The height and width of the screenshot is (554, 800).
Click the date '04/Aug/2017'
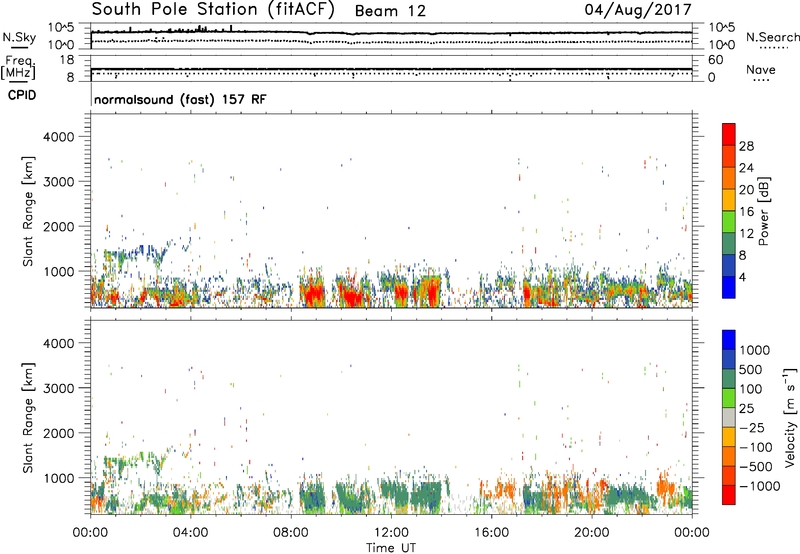638,10
